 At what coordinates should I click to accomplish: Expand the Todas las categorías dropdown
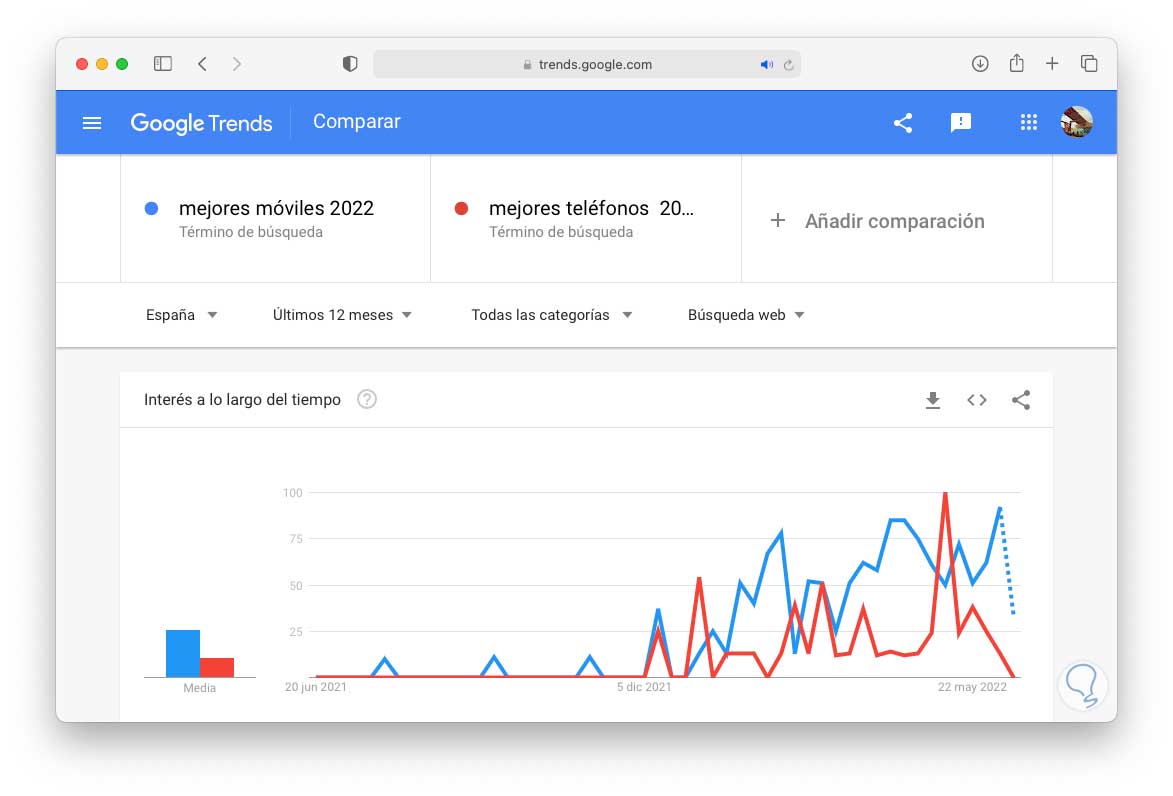click(552, 315)
